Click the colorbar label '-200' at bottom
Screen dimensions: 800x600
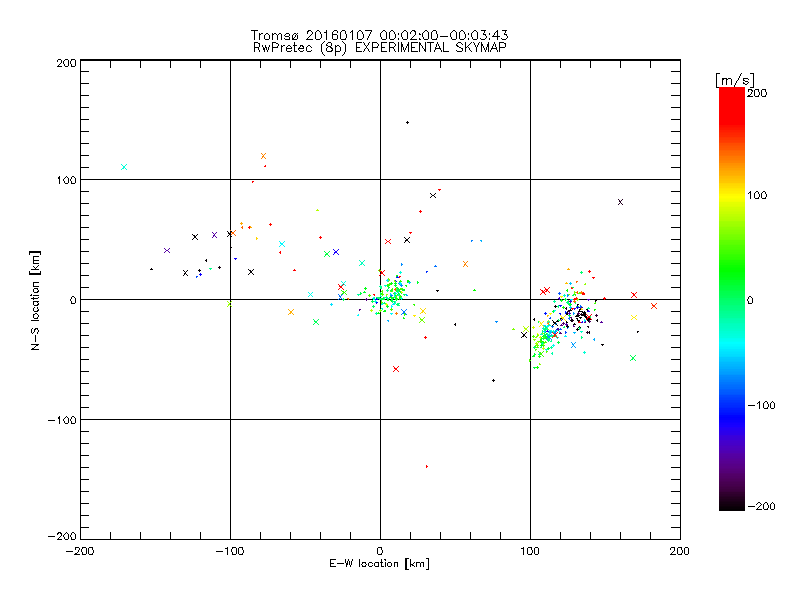(x=761, y=506)
